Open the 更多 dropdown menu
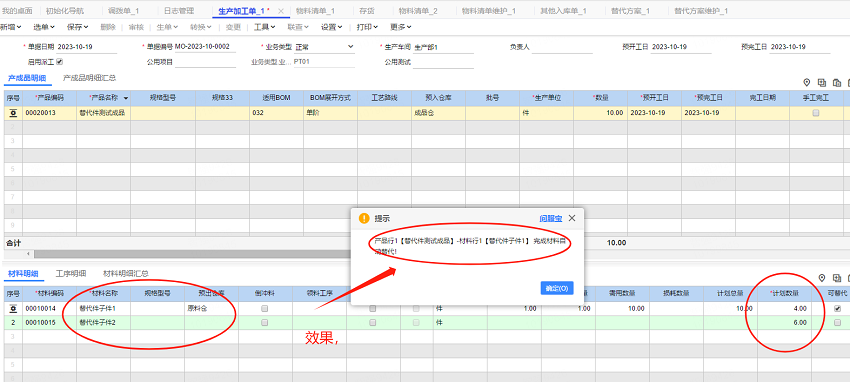This screenshot has height=382, width=850. click(x=401, y=27)
